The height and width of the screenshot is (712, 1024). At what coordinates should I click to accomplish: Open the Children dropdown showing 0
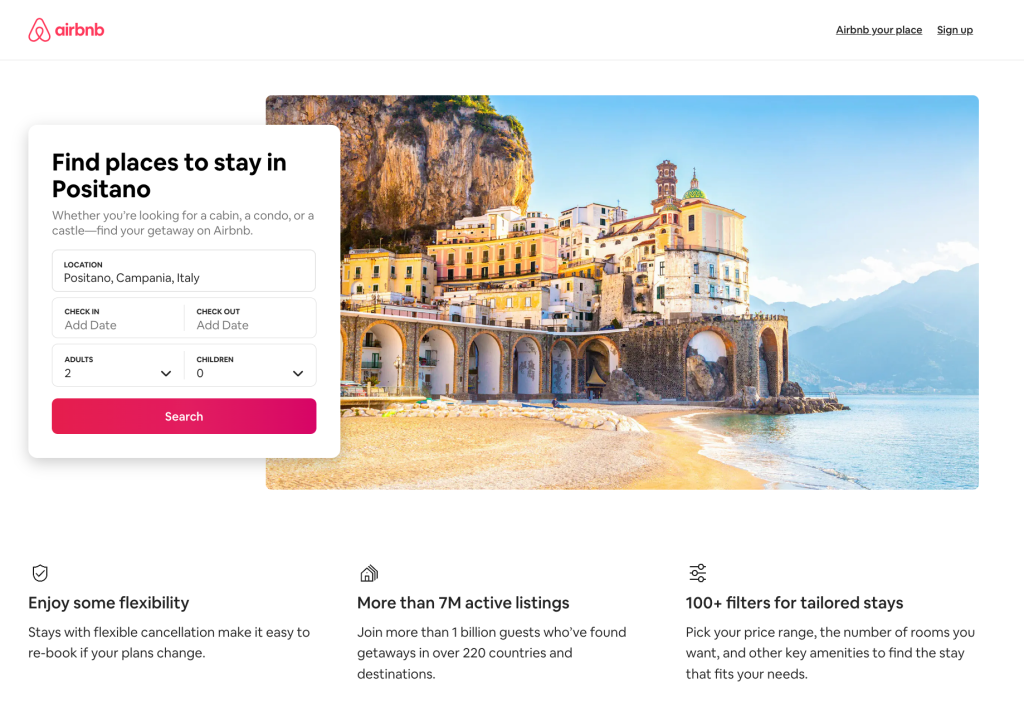[250, 366]
